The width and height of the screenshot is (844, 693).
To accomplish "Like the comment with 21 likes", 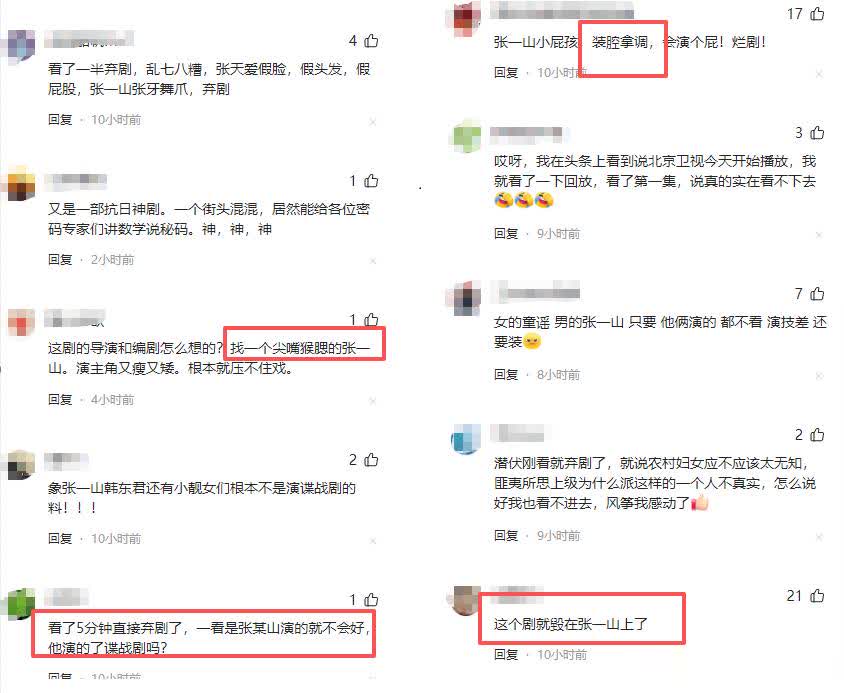I will click(x=817, y=596).
